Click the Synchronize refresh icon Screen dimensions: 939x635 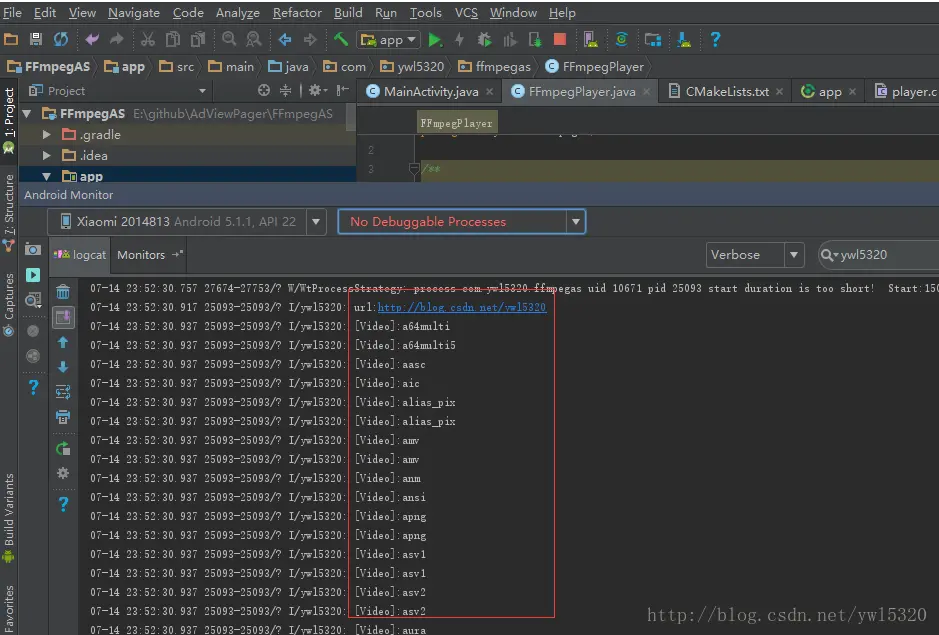(x=61, y=40)
